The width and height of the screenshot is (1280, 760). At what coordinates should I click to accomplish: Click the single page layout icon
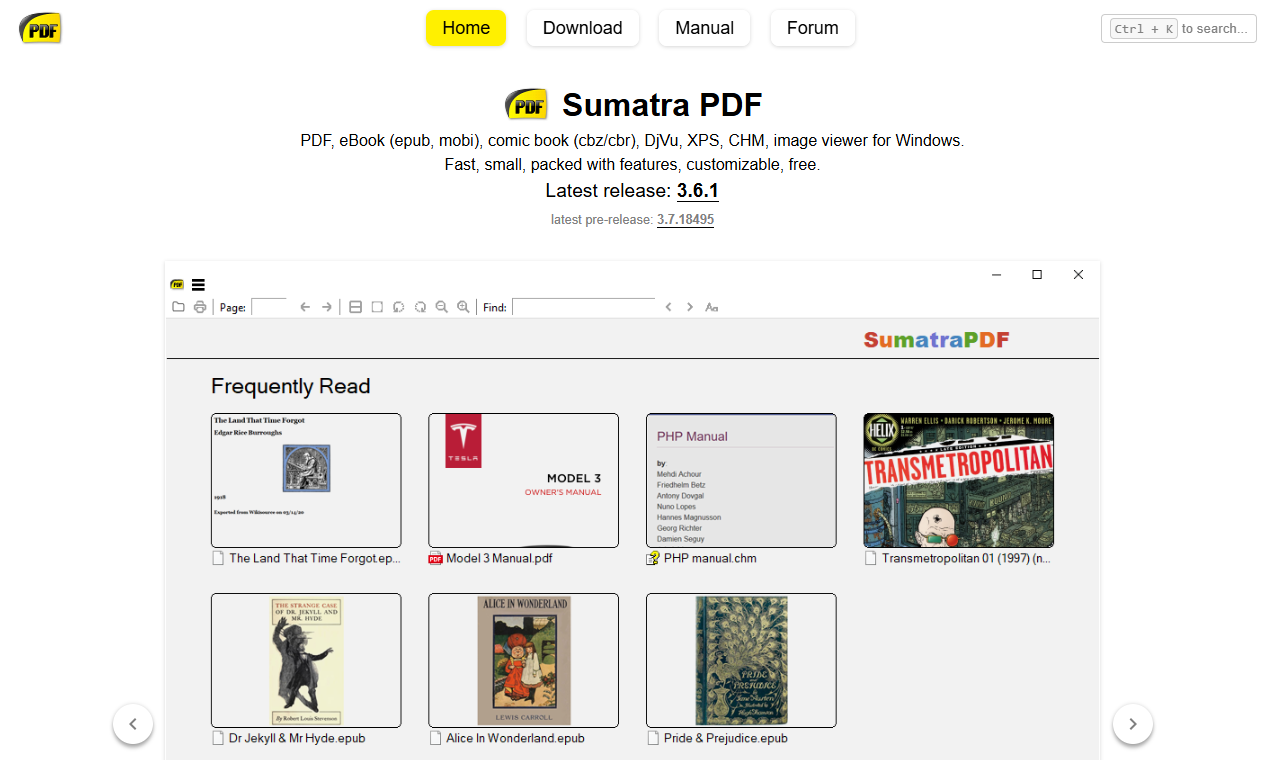tap(377, 307)
